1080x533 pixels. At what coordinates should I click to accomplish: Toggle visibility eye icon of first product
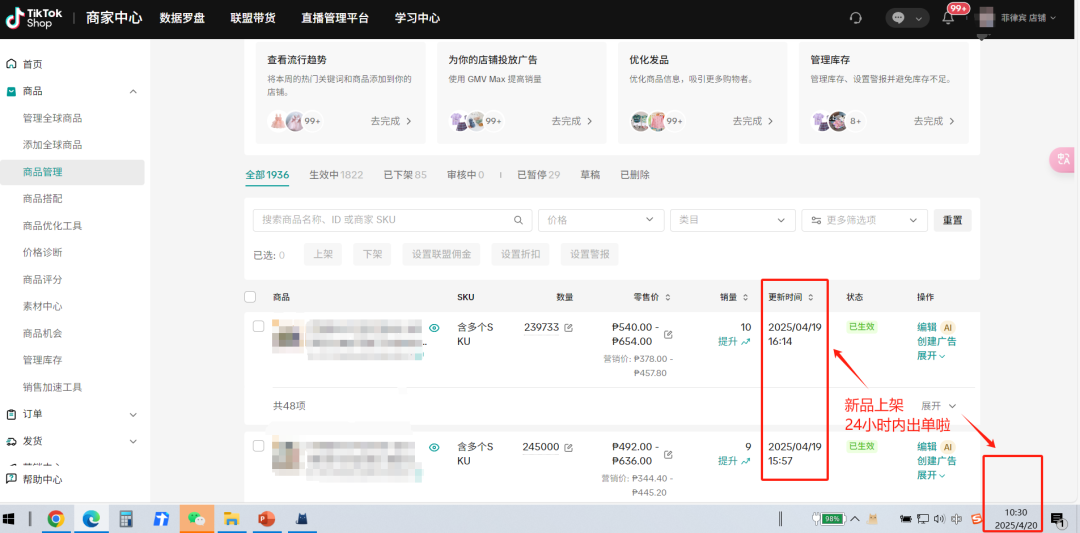point(434,327)
